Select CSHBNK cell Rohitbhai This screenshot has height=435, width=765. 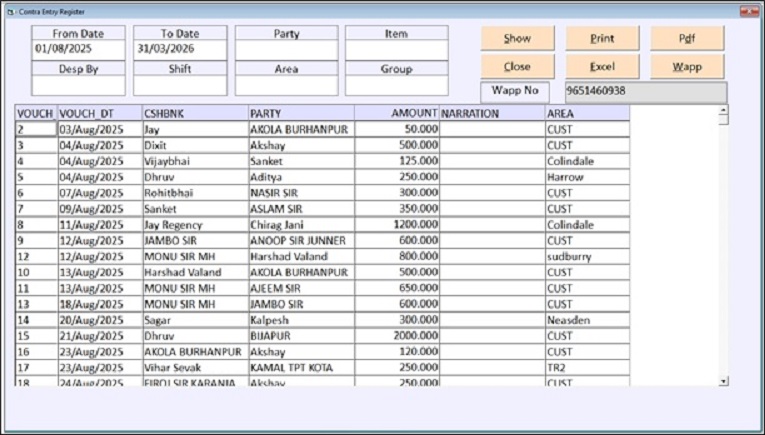[x=195, y=193]
